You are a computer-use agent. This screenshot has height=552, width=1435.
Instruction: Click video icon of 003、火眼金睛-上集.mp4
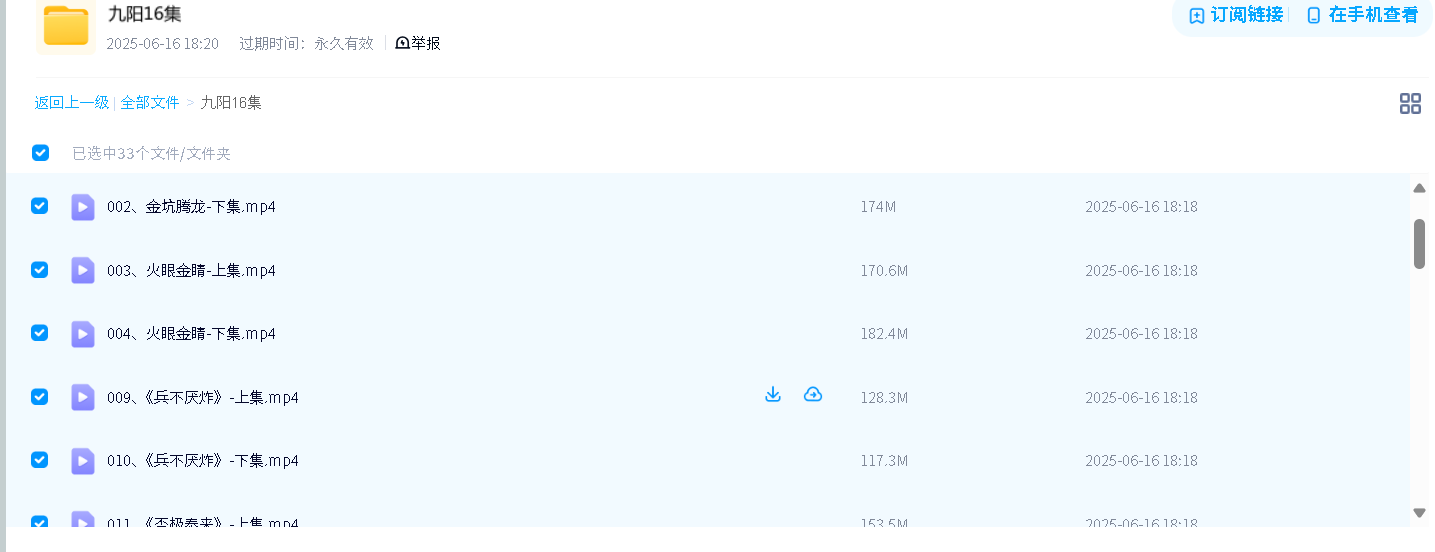click(x=83, y=270)
